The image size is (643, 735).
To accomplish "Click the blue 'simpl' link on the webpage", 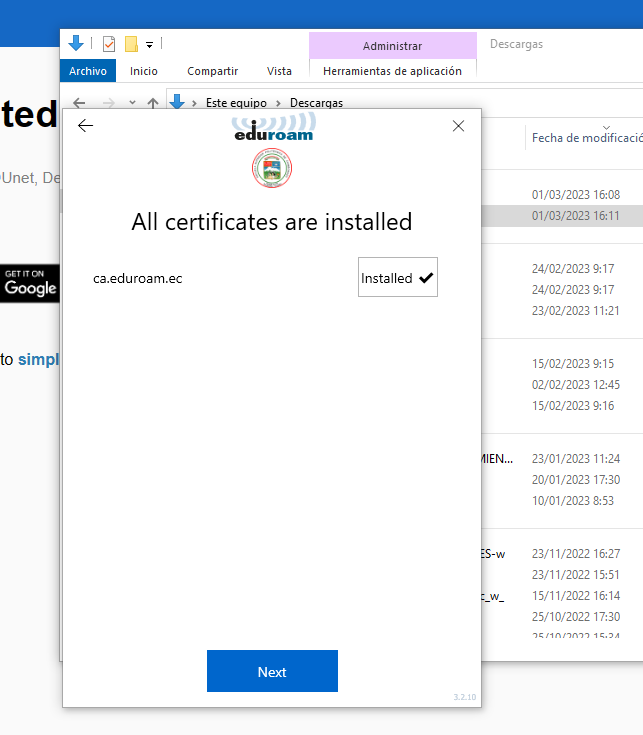I will pyautogui.click(x=38, y=360).
